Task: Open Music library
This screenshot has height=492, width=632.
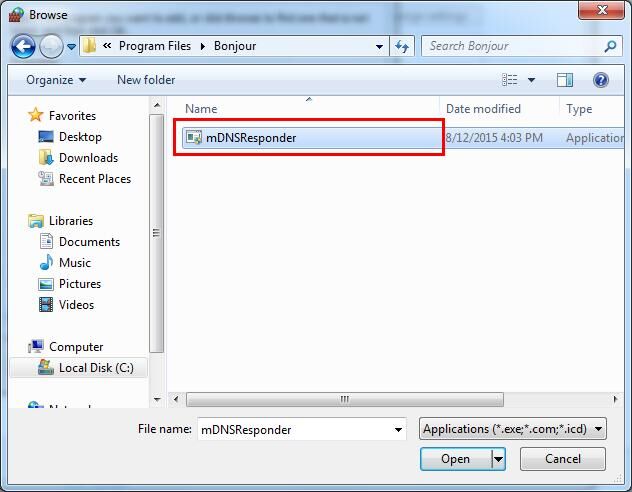Action: (x=75, y=262)
